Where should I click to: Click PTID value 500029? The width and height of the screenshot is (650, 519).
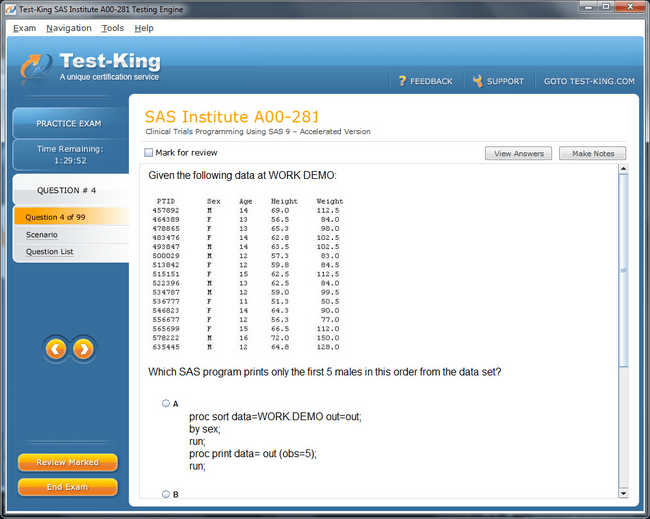(166, 256)
